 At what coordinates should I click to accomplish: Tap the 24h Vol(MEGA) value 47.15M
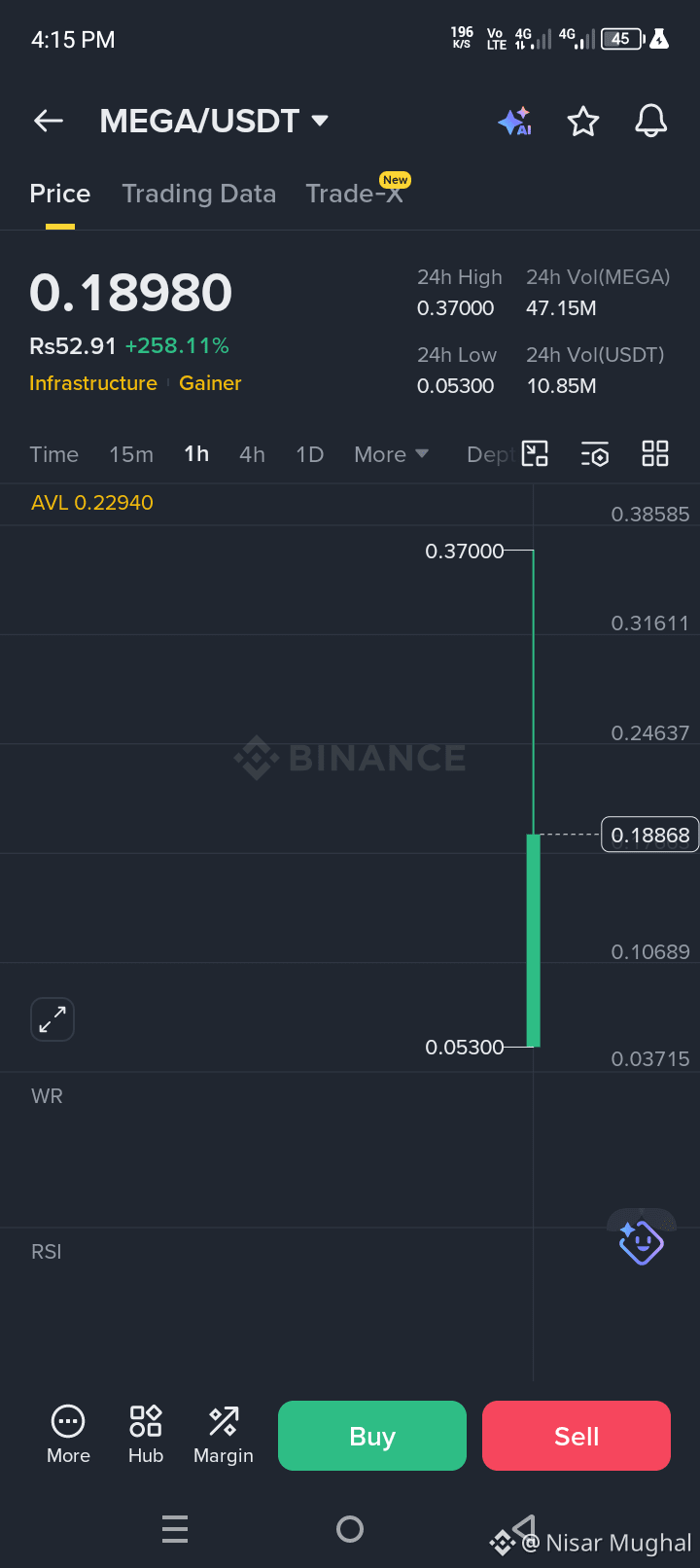[561, 308]
